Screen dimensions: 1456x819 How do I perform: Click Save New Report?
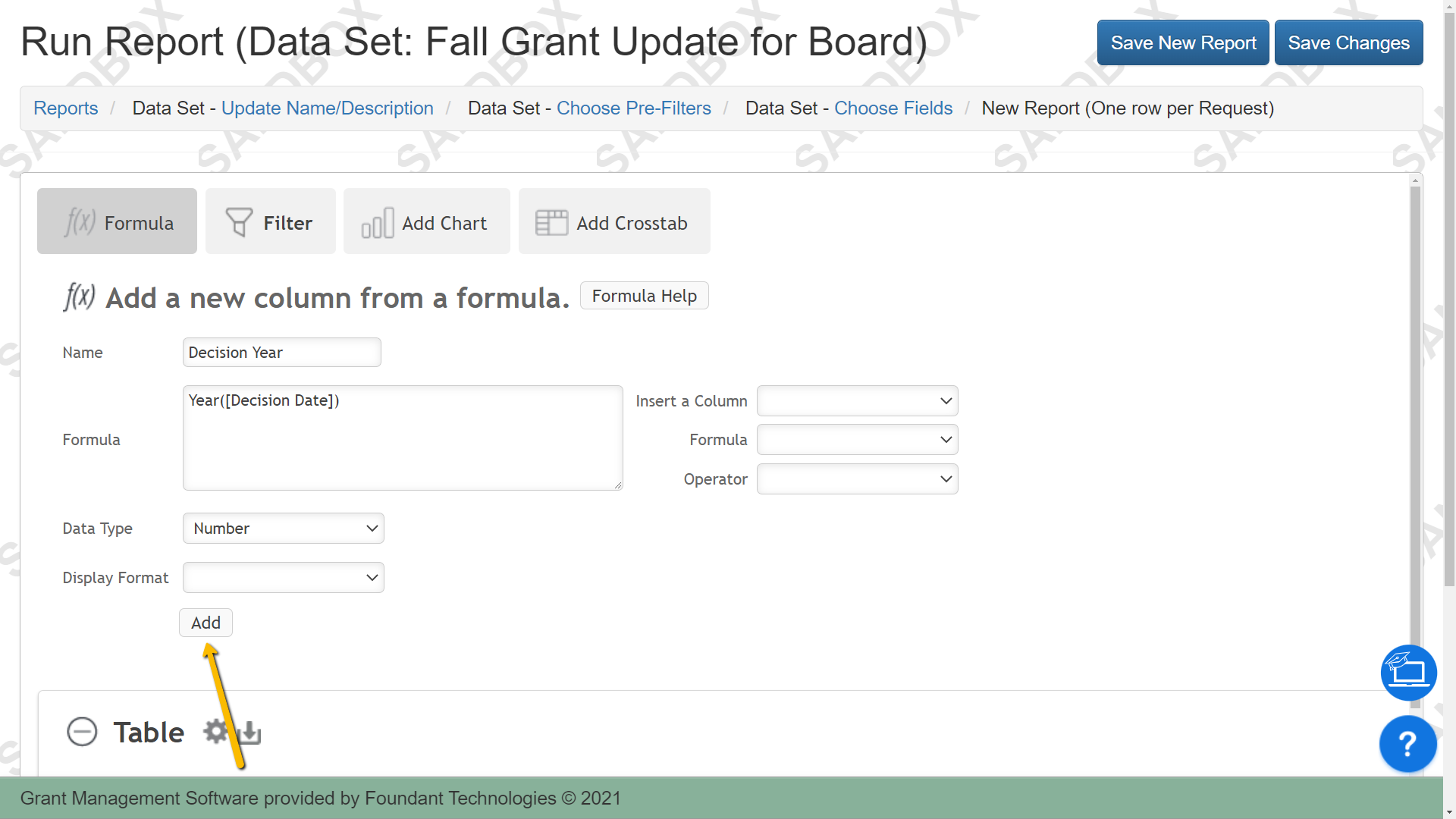point(1183,42)
